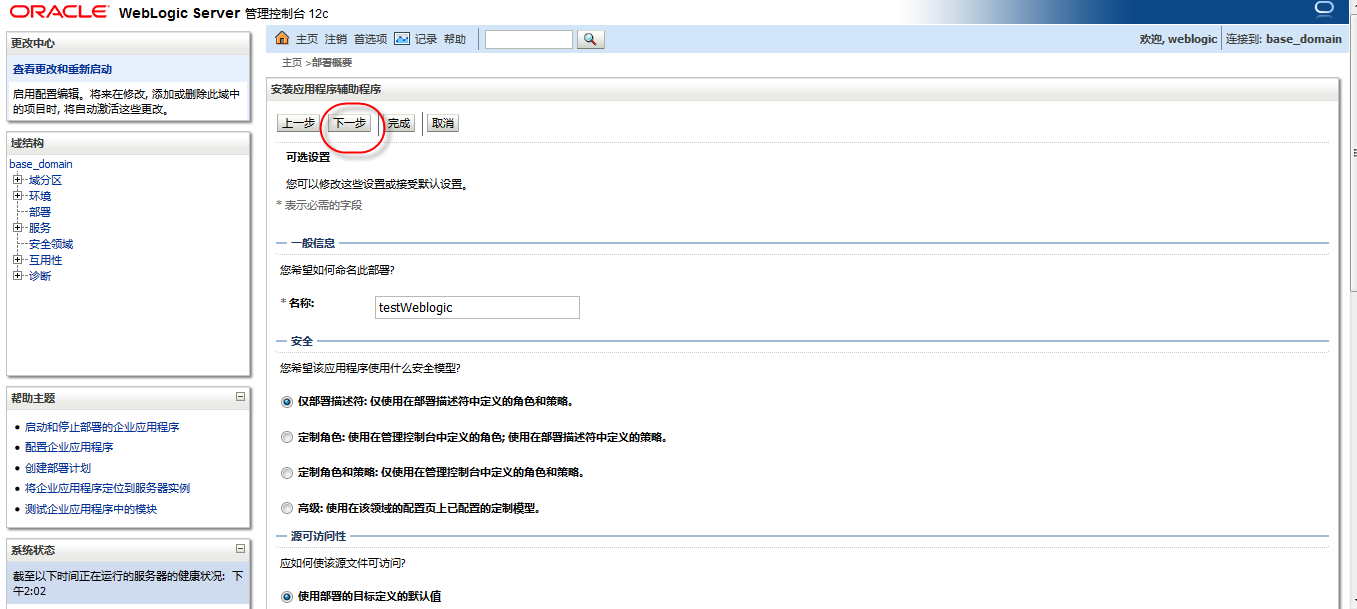Open 启动和停止部署的企业应用程序 help link
This screenshot has height=609, width=1357.
pyautogui.click(x=102, y=427)
